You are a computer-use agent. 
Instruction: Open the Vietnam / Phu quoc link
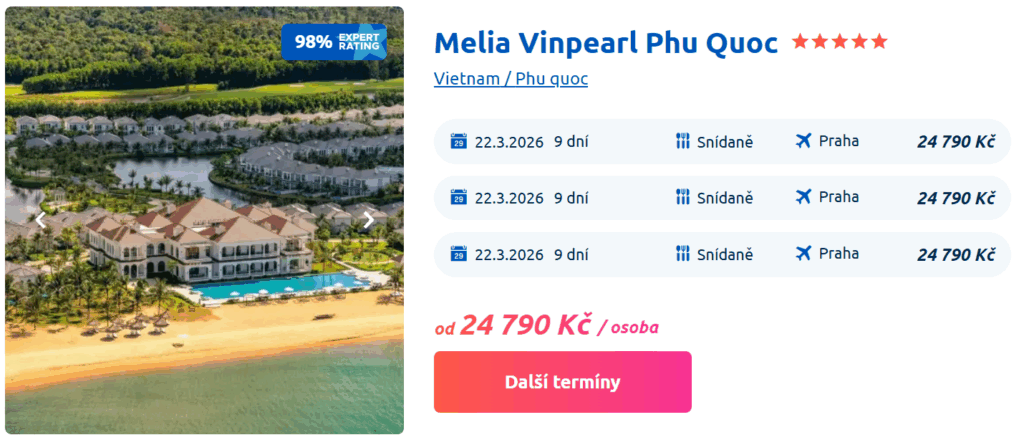(510, 79)
